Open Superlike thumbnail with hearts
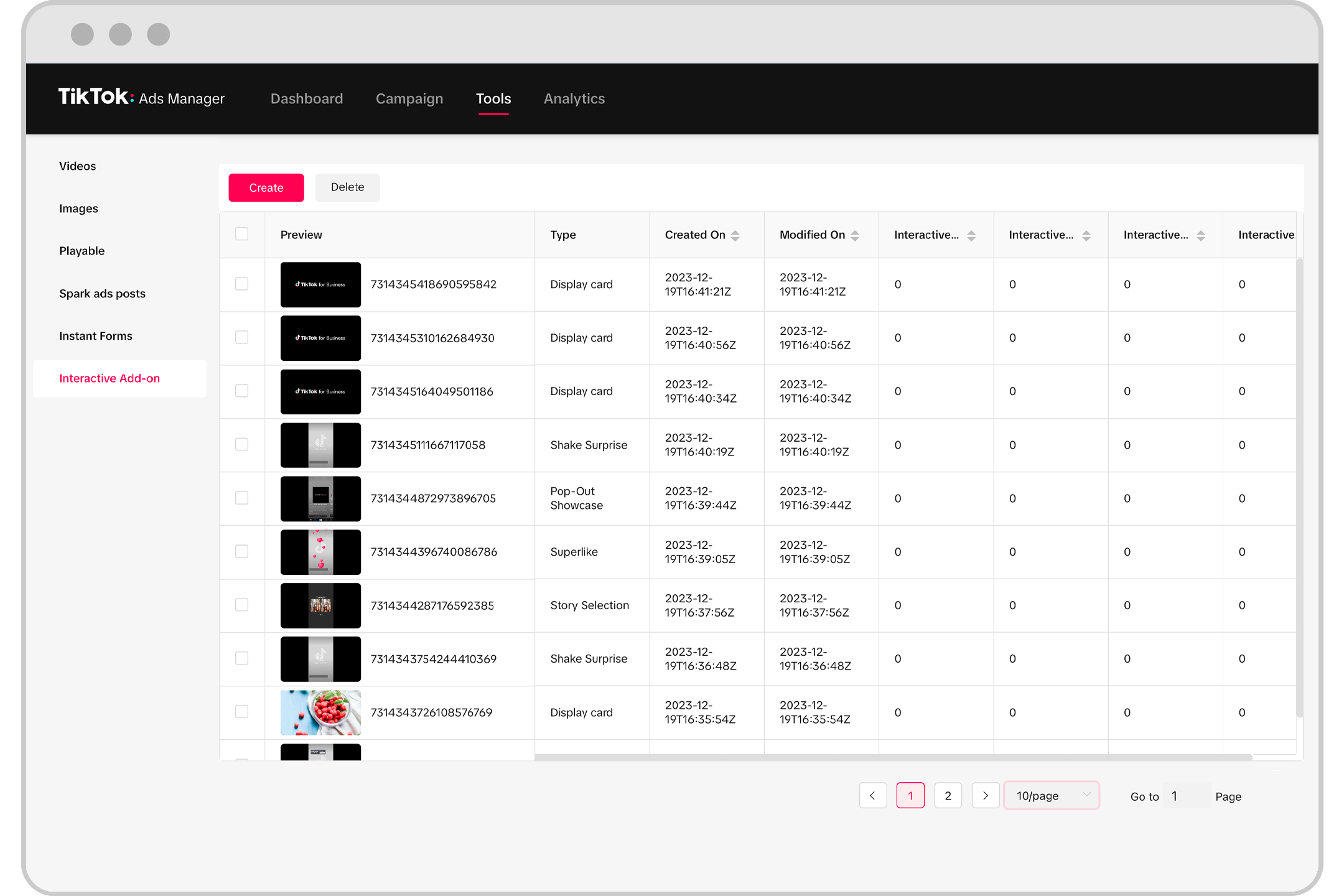This screenshot has width=1344, height=896. (x=320, y=552)
